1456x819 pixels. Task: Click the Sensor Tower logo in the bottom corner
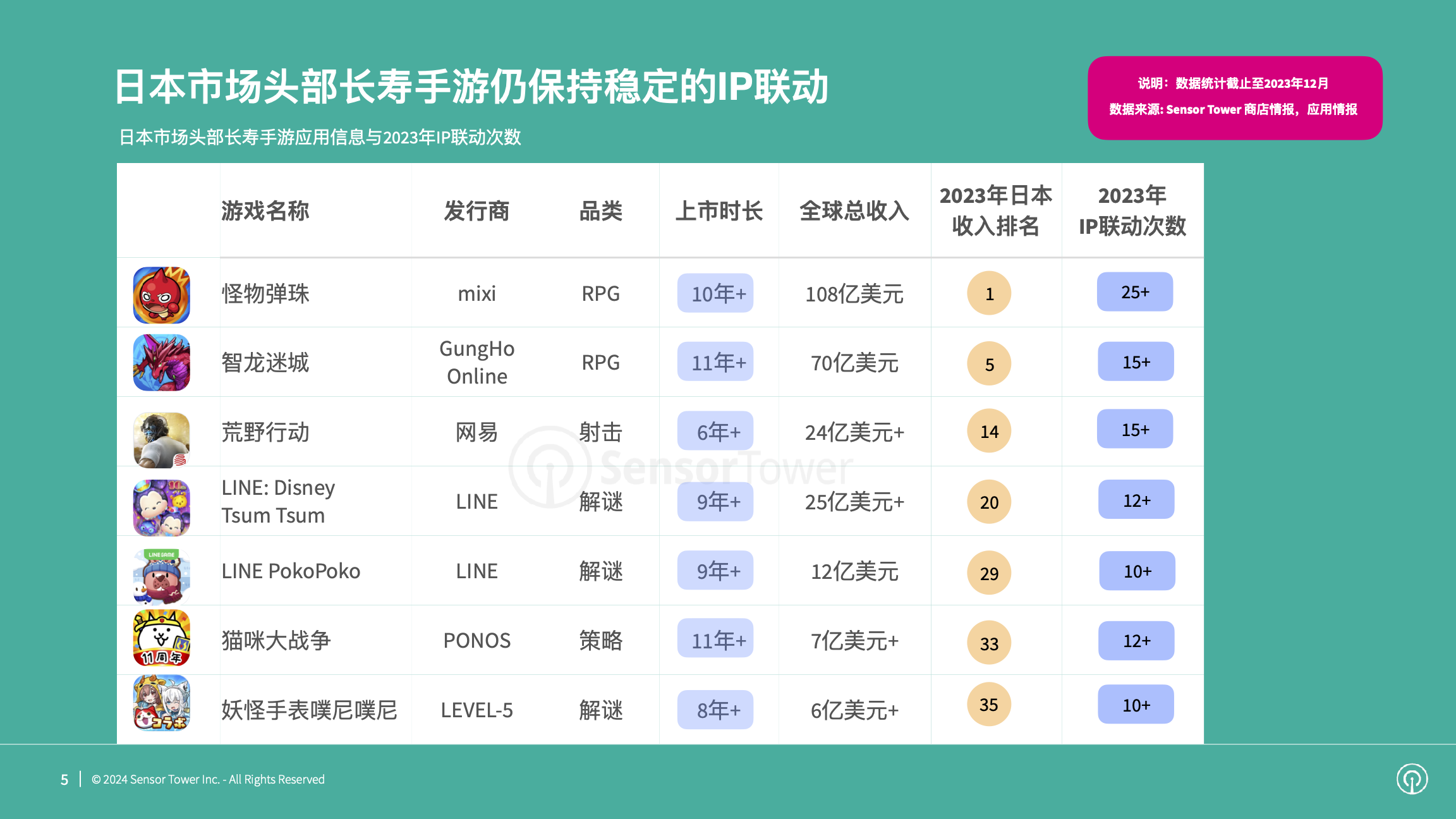pyautogui.click(x=1411, y=779)
